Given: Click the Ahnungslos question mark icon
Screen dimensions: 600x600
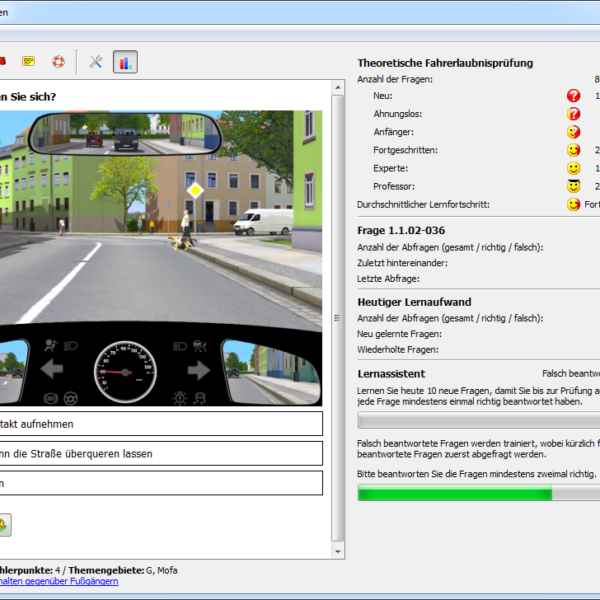Looking at the screenshot, I should pyautogui.click(x=573, y=114).
